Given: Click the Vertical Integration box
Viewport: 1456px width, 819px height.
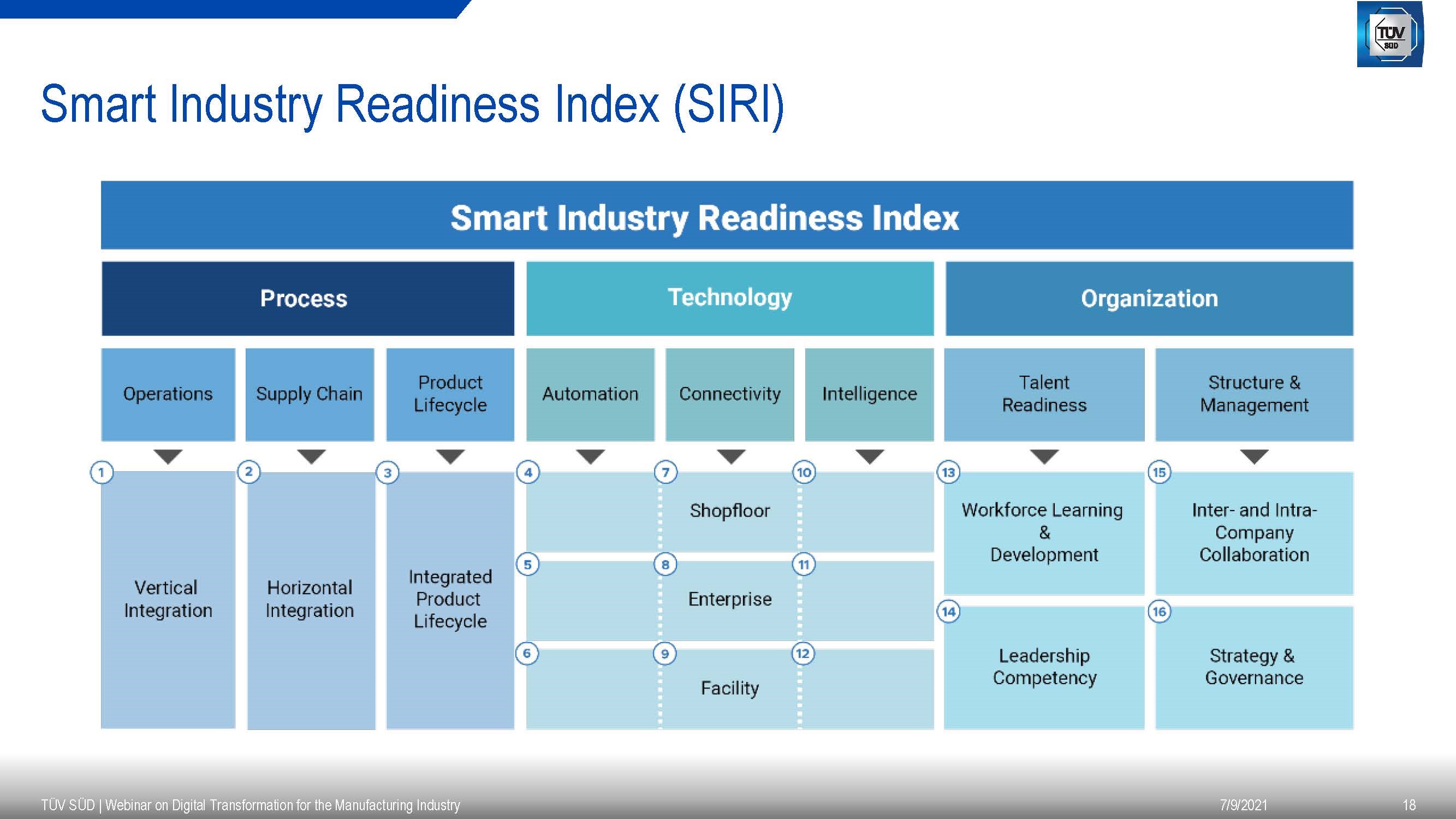Looking at the screenshot, I should 168,599.
